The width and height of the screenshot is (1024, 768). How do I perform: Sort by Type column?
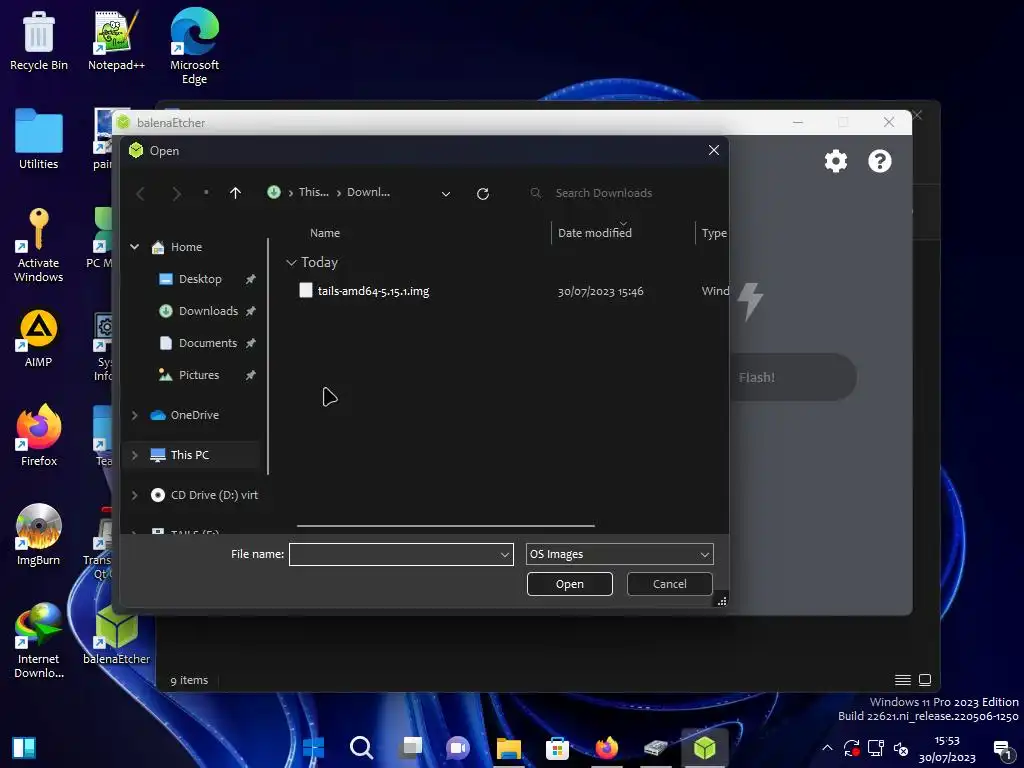pyautogui.click(x=714, y=233)
